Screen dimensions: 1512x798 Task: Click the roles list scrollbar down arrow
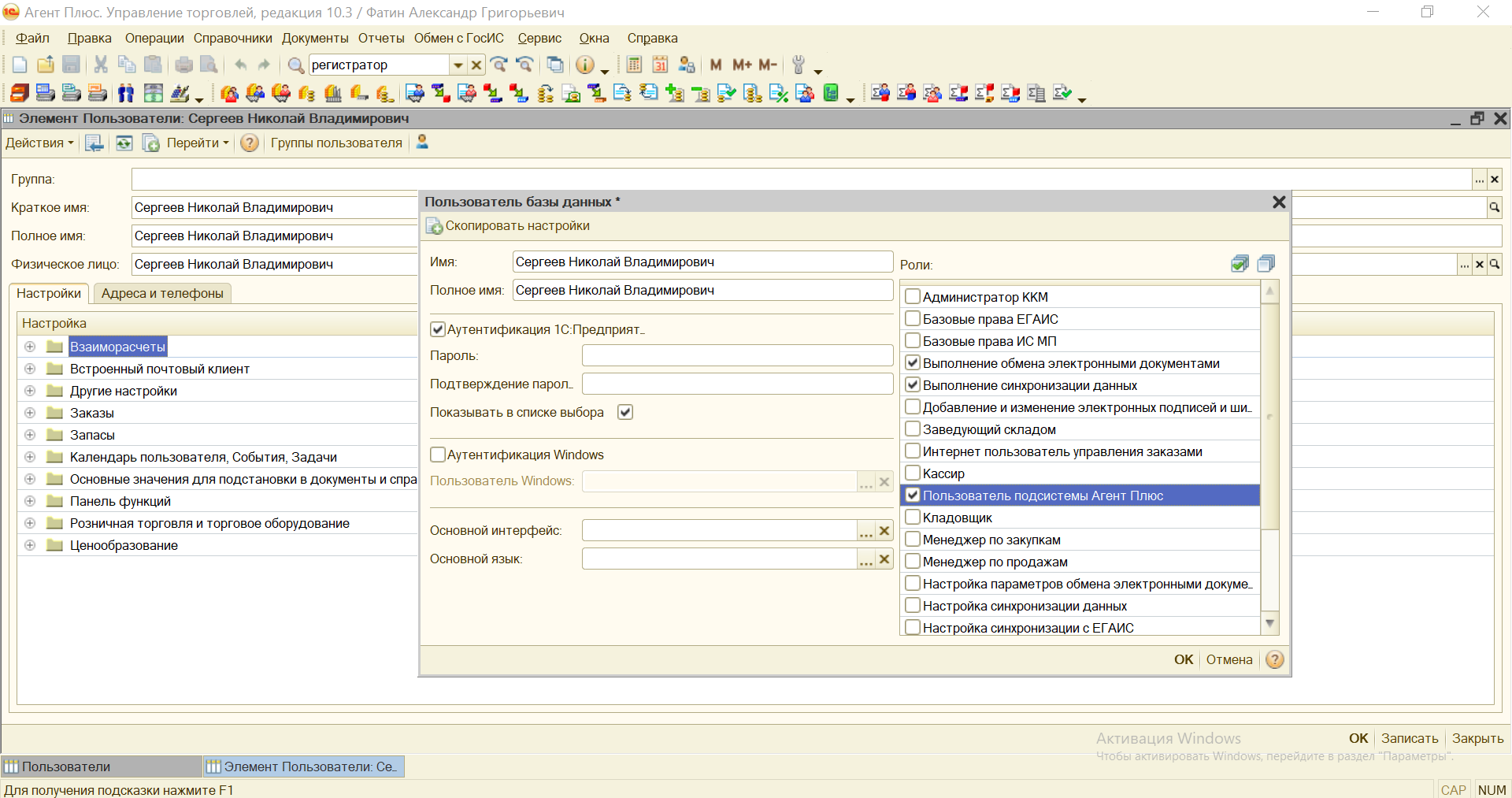[x=1269, y=623]
